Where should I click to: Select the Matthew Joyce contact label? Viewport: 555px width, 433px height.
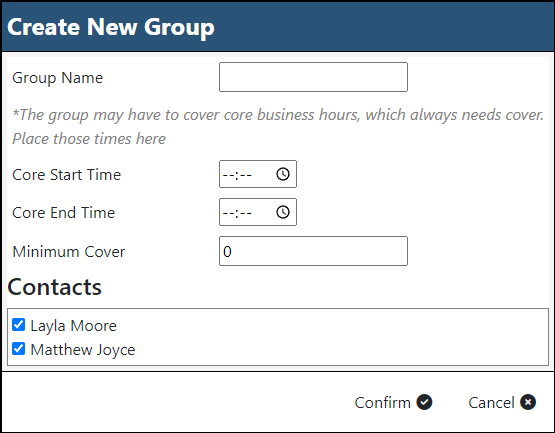coord(83,350)
